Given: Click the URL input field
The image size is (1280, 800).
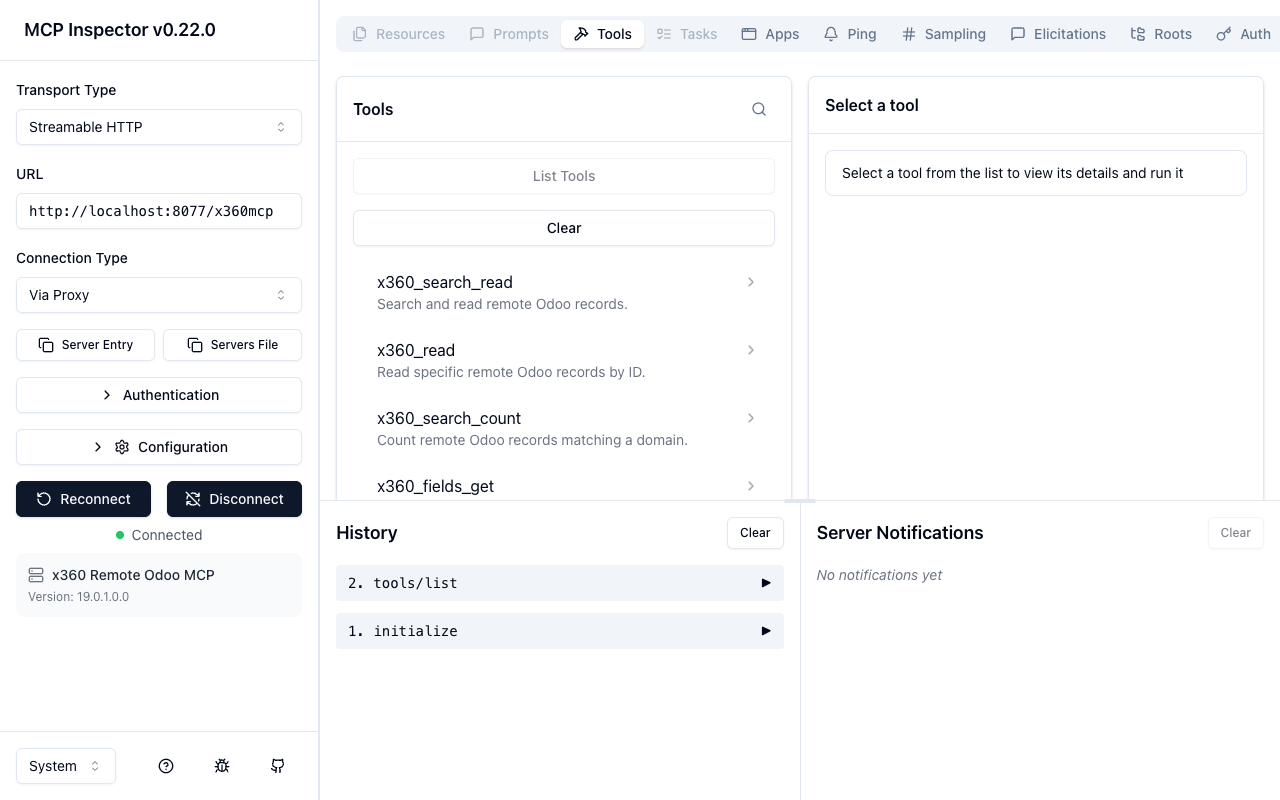Looking at the screenshot, I should (159, 211).
